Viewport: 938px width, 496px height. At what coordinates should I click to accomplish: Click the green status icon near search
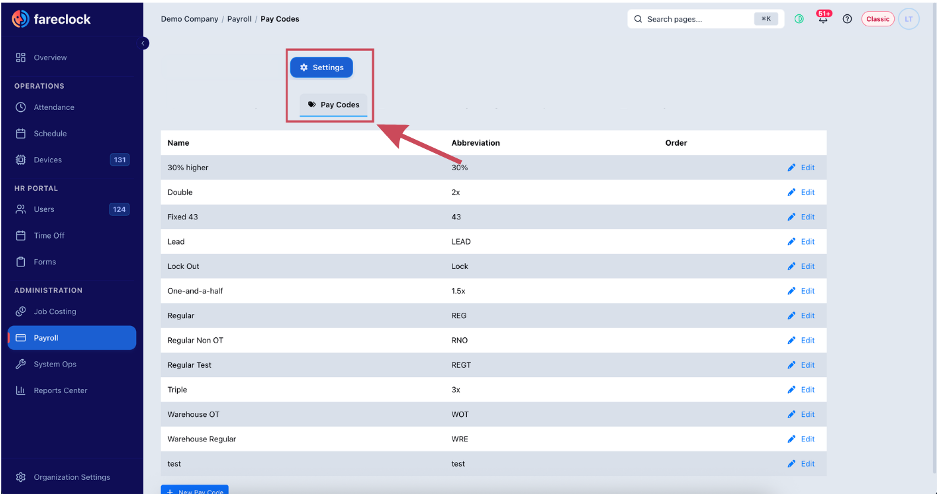(x=799, y=19)
